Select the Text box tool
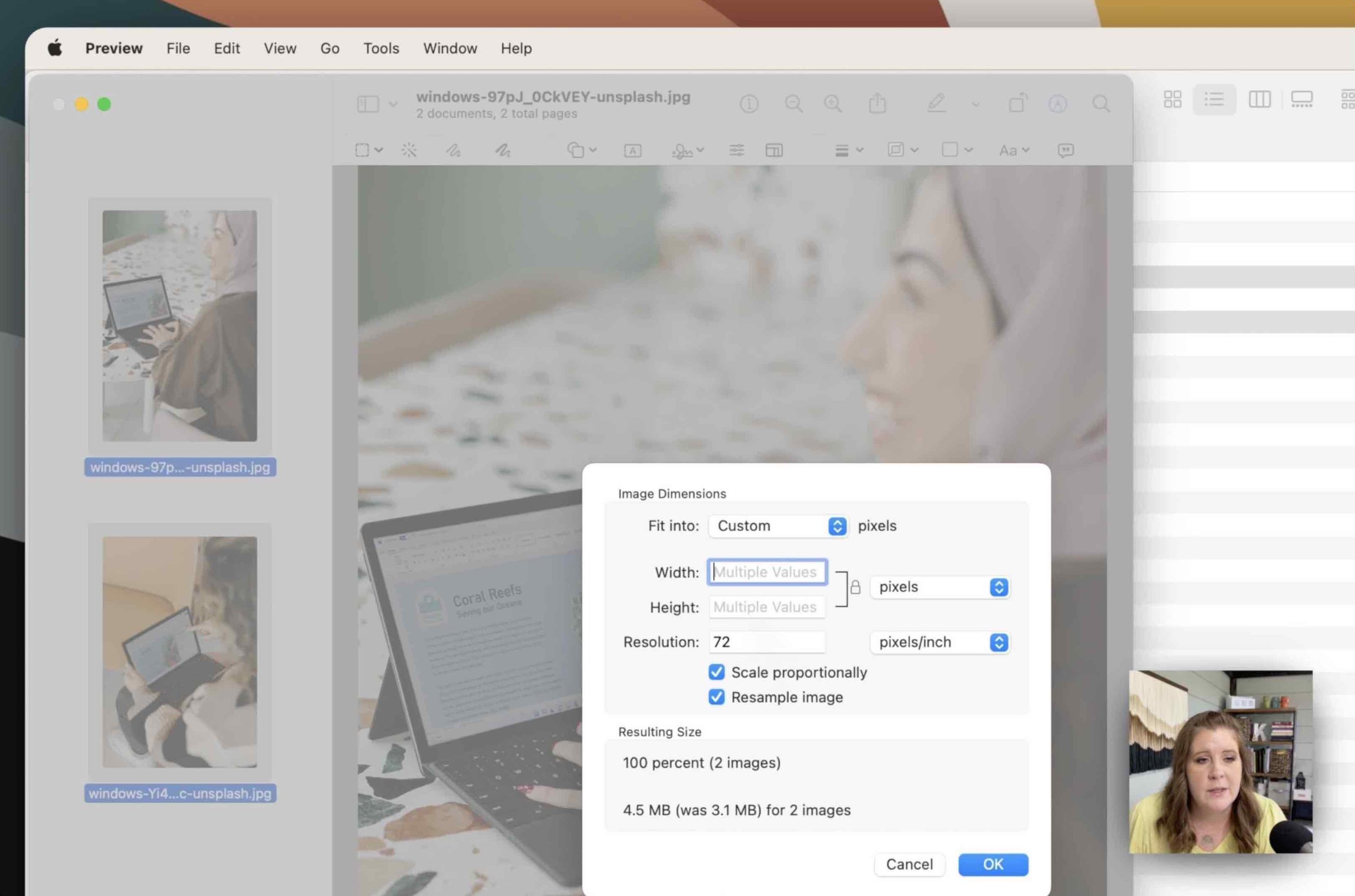 tap(633, 151)
